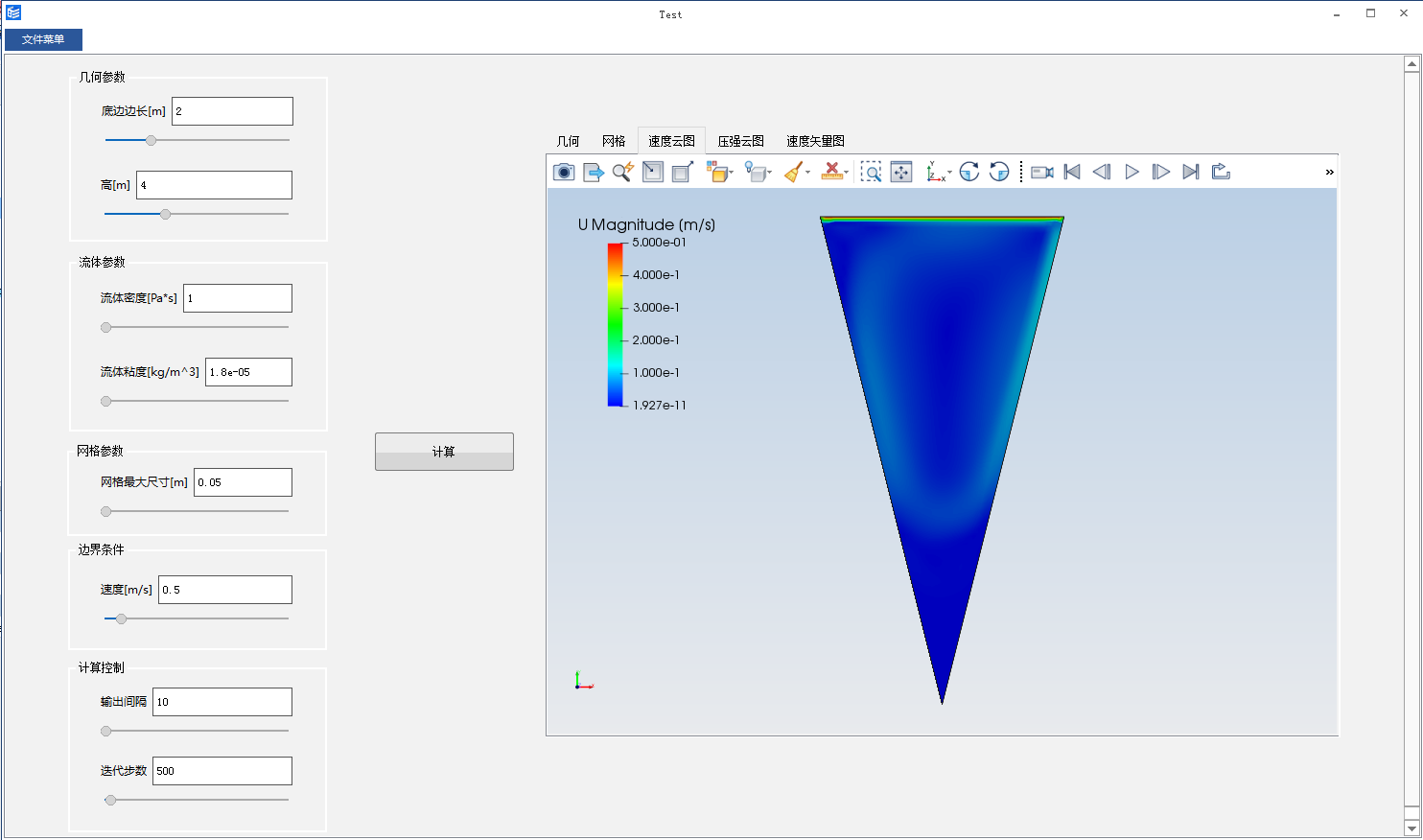Switch to the 网格 tab
1423x840 pixels.
click(x=614, y=141)
